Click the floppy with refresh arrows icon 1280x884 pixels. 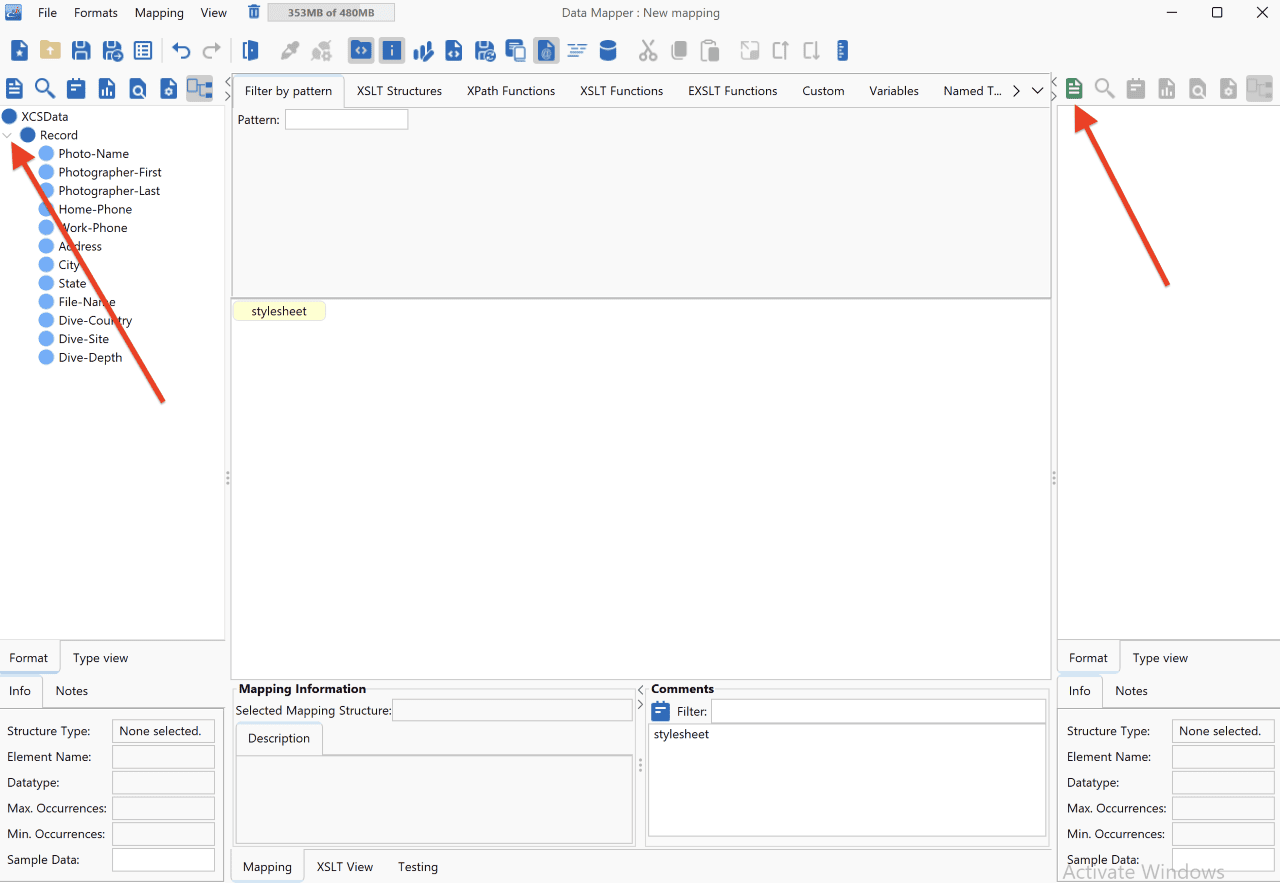click(485, 50)
